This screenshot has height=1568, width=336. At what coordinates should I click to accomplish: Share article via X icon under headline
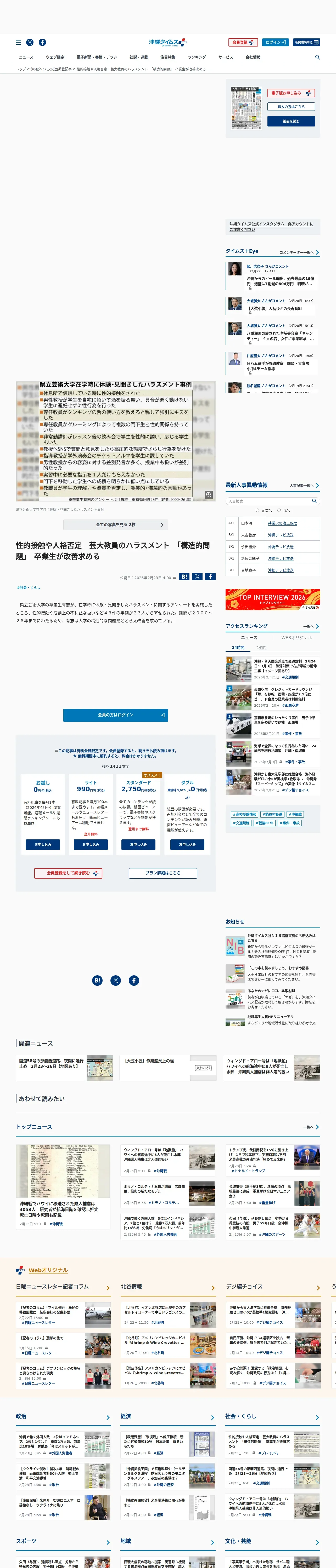[x=197, y=577]
